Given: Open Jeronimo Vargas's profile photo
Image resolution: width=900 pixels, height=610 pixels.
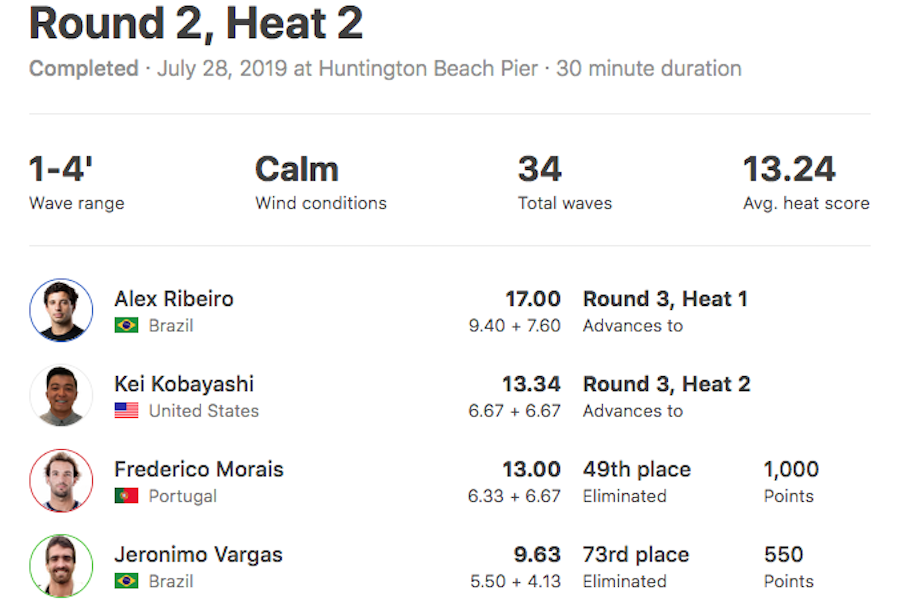Looking at the screenshot, I should pyautogui.click(x=61, y=566).
